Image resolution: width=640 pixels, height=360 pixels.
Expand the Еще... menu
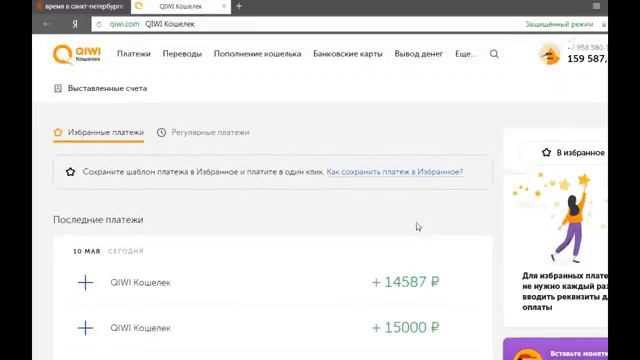(465, 54)
